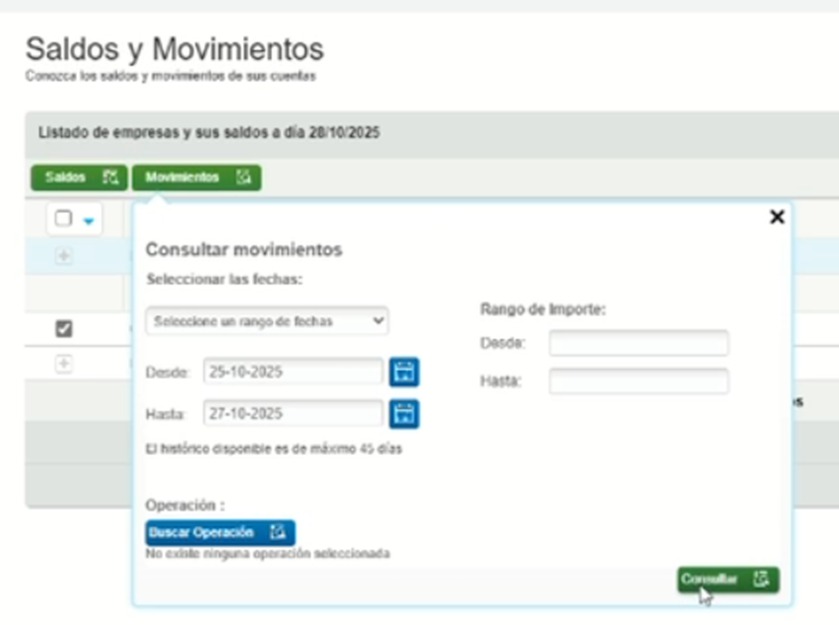Click the icon on the Saldos button
The height and width of the screenshot is (625, 839).
pyautogui.click(x=111, y=178)
